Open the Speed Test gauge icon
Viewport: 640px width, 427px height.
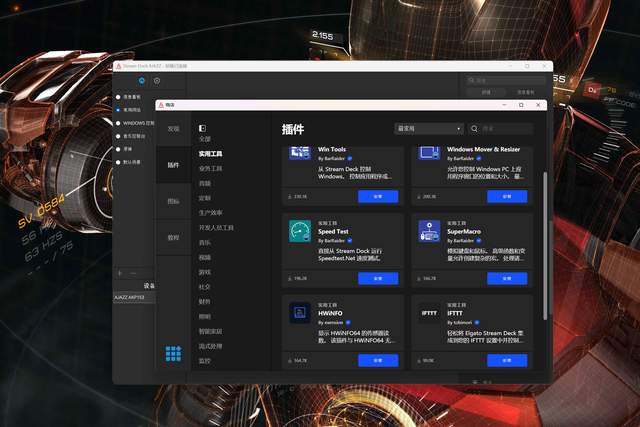(300, 231)
